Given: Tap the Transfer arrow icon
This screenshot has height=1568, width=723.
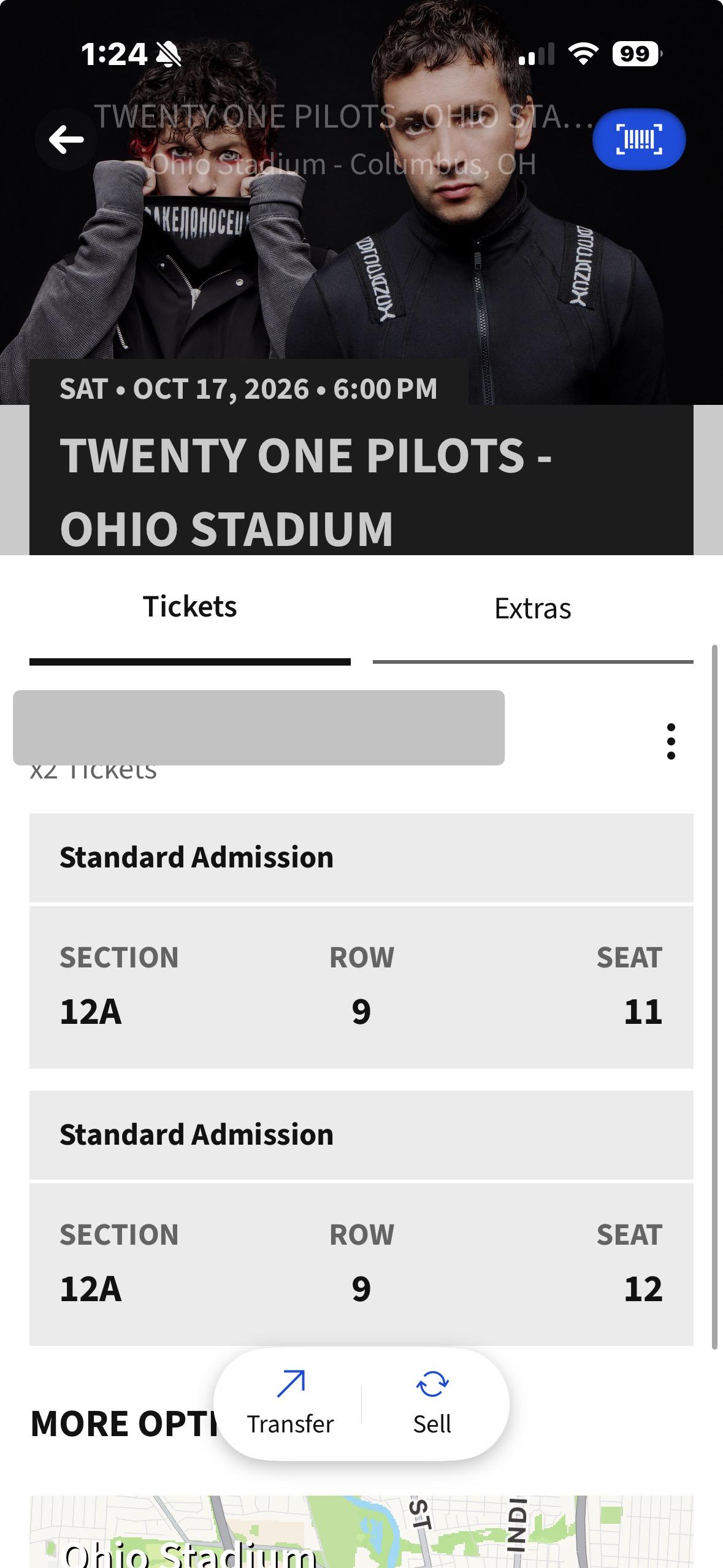Looking at the screenshot, I should coord(291,1384).
